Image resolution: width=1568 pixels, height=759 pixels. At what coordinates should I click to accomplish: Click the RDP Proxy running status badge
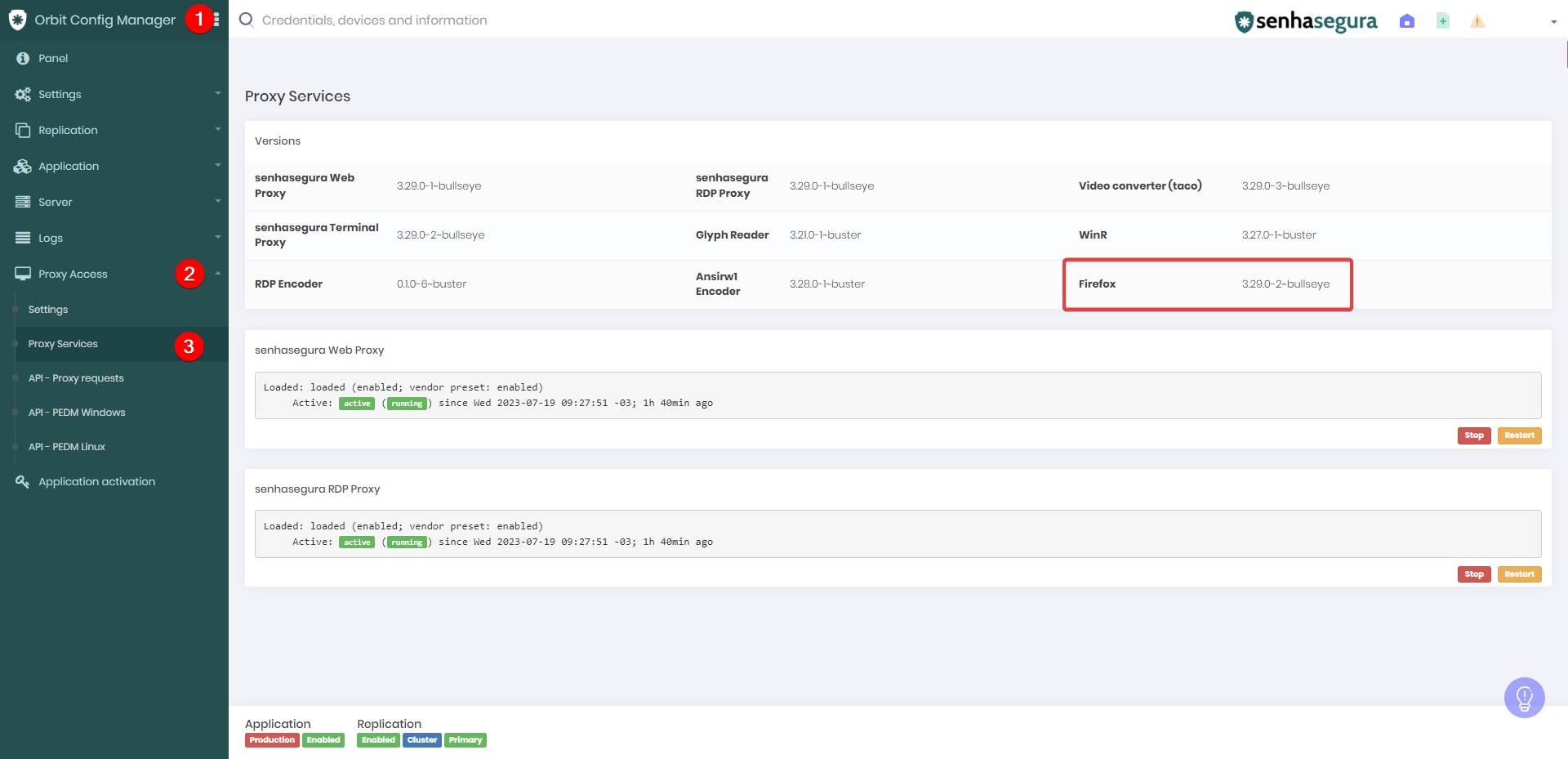pyautogui.click(x=407, y=542)
